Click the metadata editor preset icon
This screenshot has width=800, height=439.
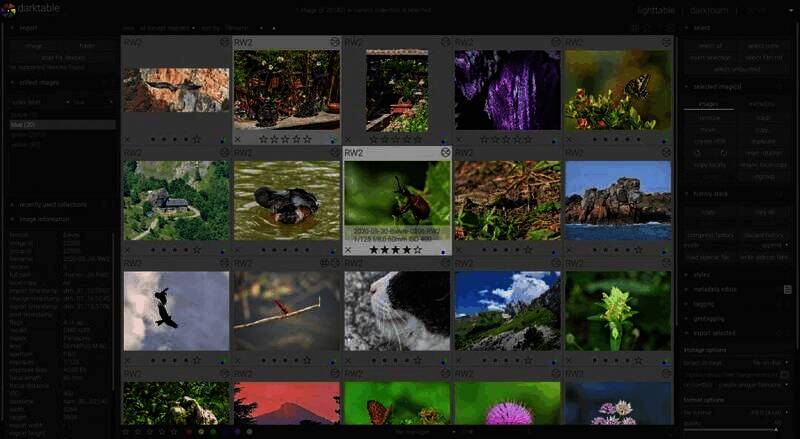point(788,289)
